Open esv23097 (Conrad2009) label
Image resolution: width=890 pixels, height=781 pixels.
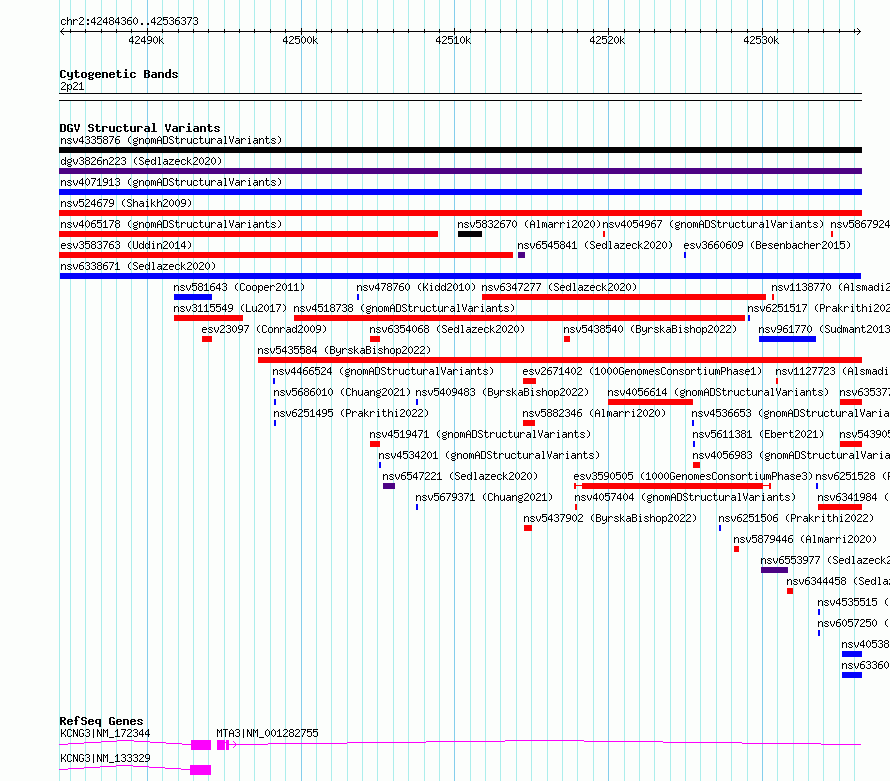264,329
